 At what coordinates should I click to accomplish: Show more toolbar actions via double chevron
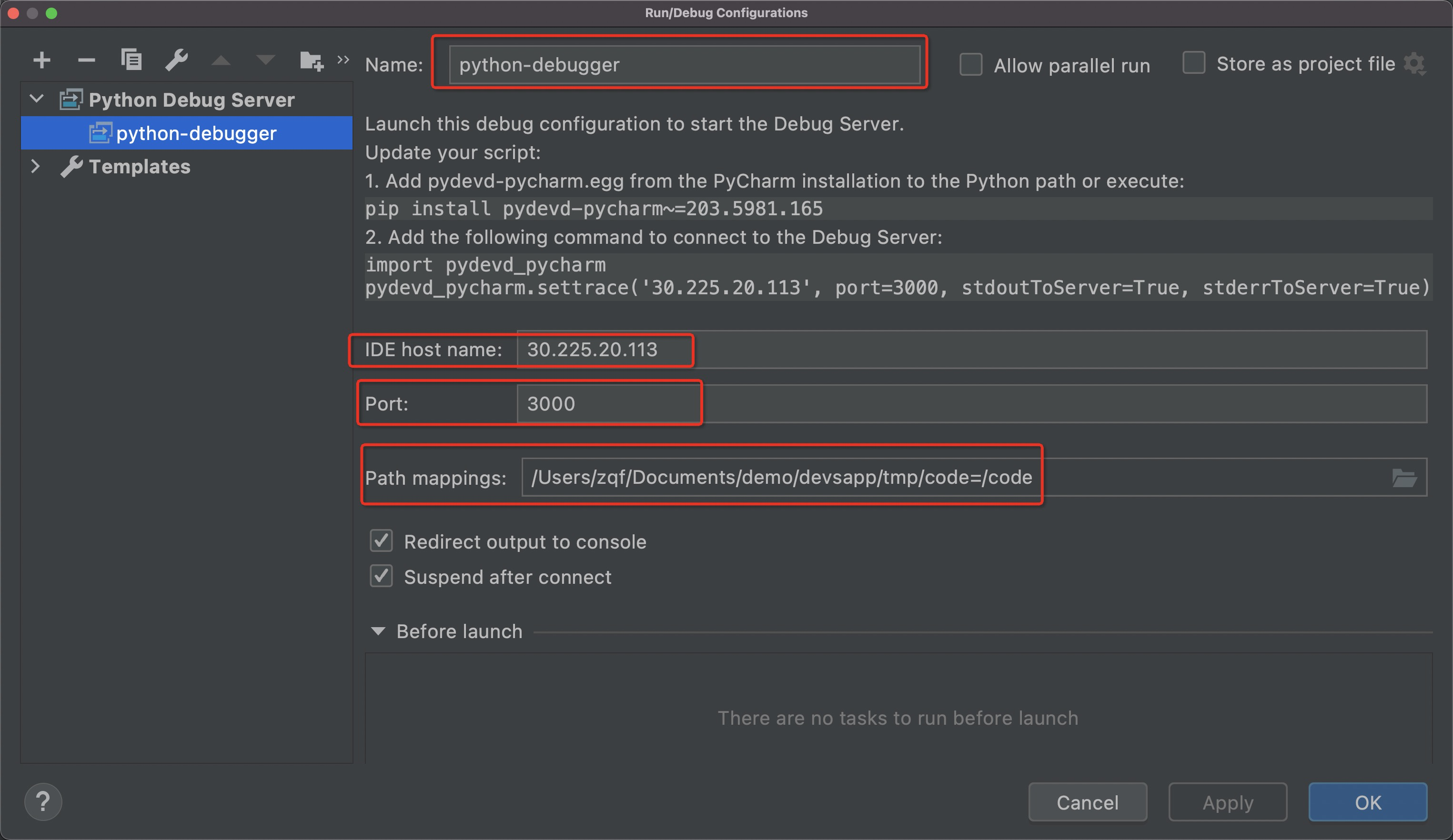(343, 60)
